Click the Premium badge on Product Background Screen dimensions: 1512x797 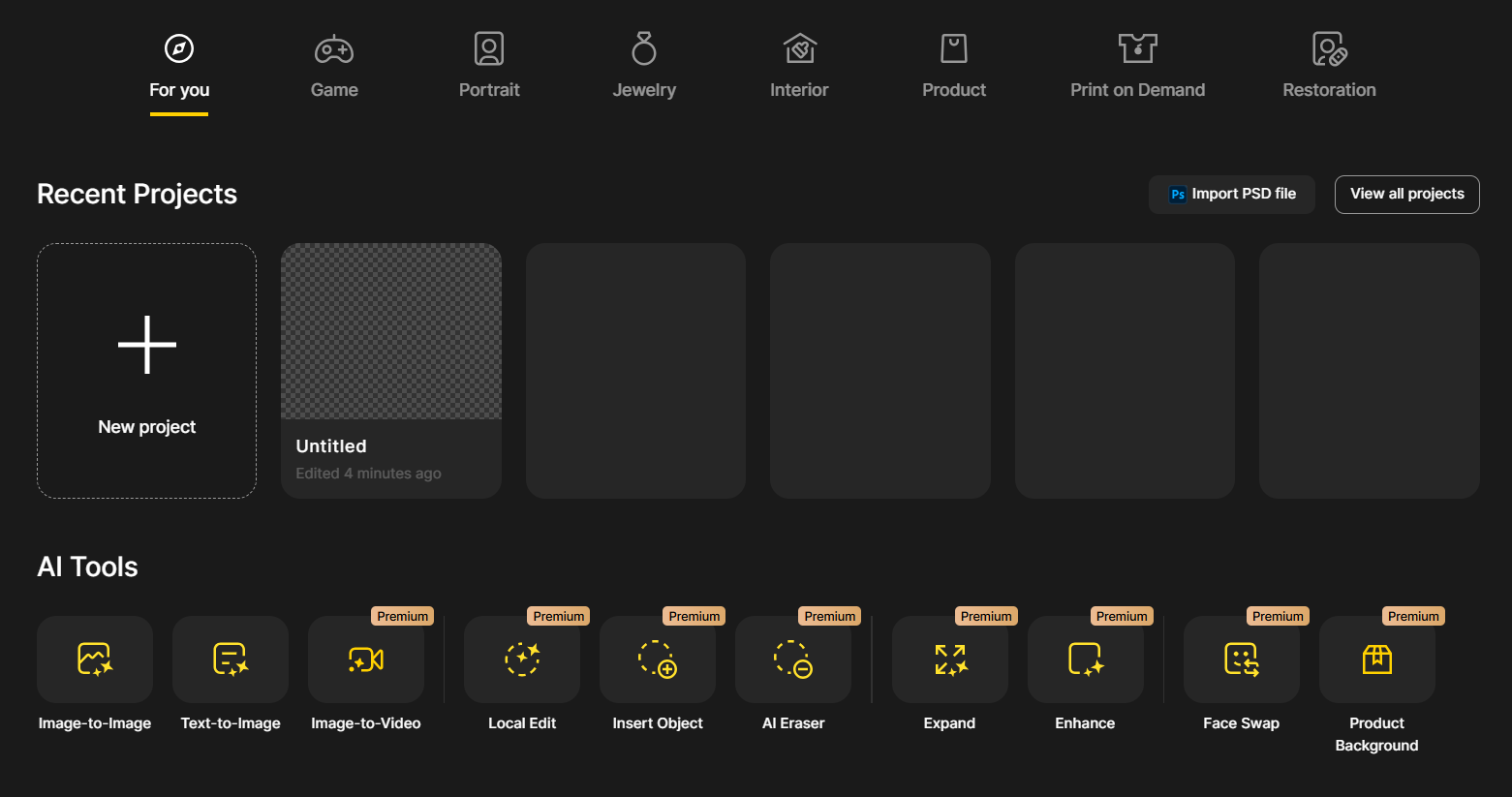[x=1413, y=616]
